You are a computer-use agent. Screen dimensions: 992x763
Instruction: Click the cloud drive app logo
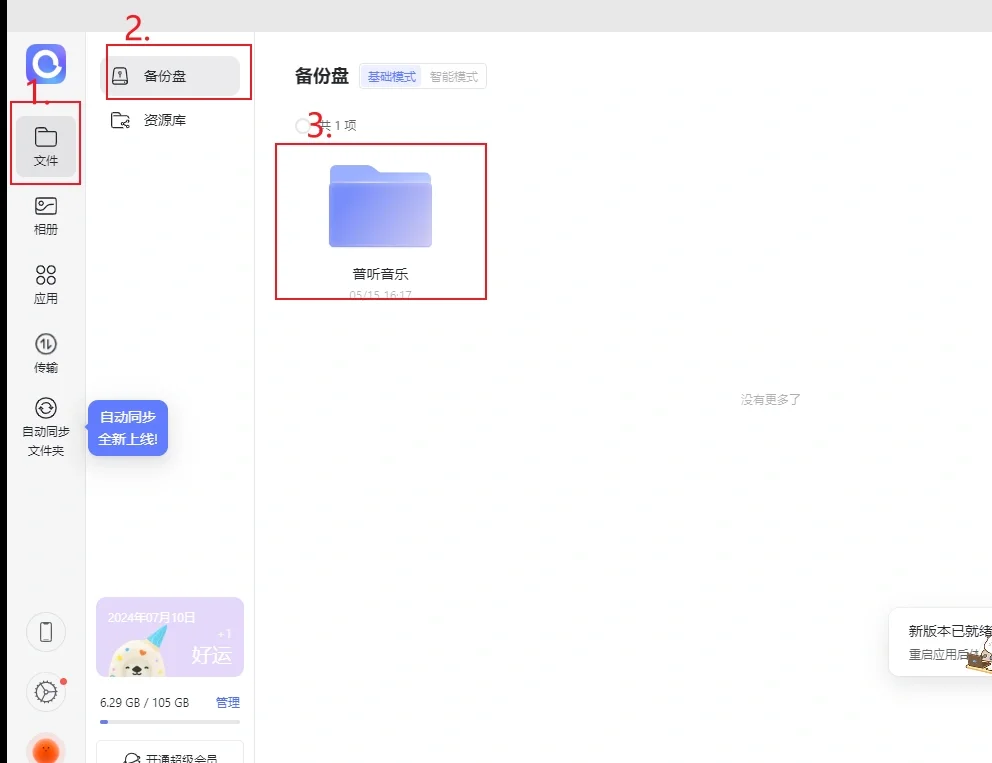tap(45, 63)
